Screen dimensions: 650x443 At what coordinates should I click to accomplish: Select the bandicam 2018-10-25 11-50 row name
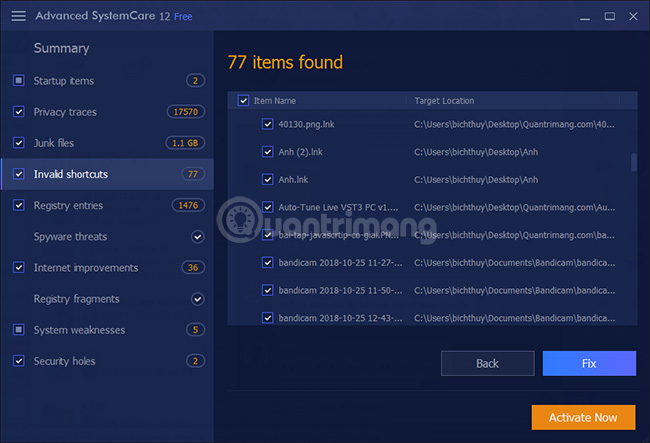(x=340, y=290)
